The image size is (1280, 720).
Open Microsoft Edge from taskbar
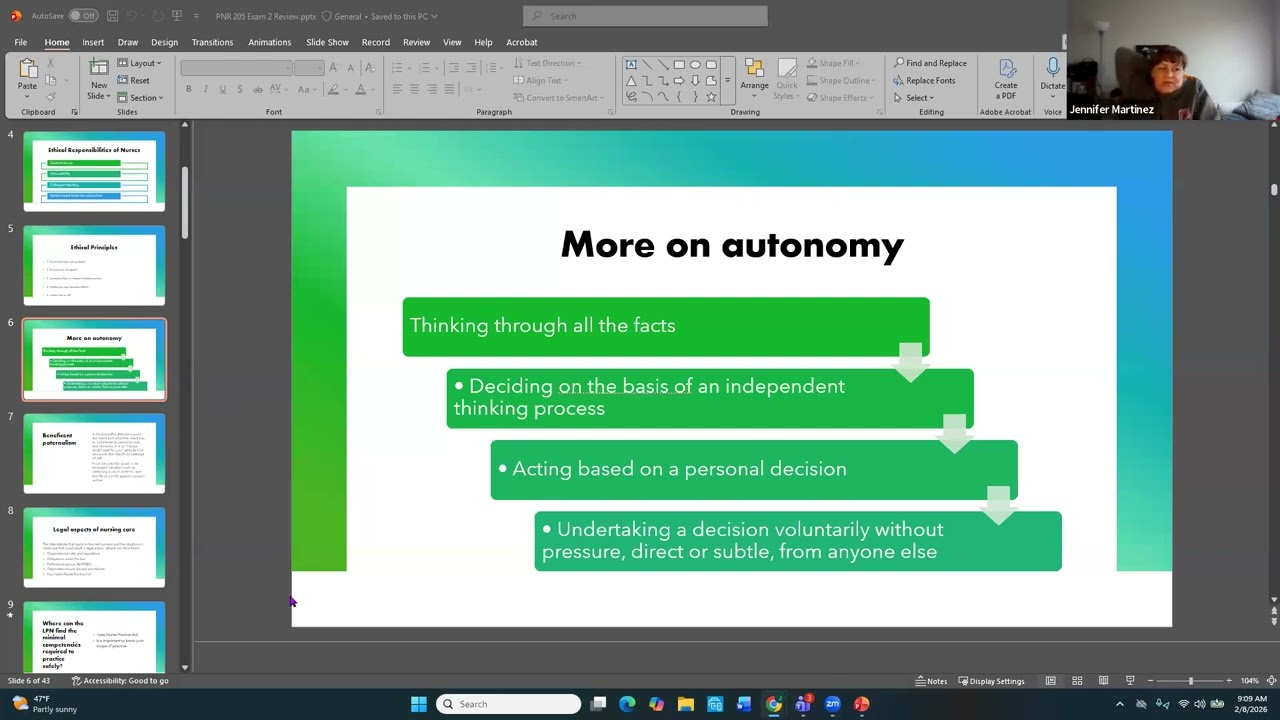(x=627, y=704)
